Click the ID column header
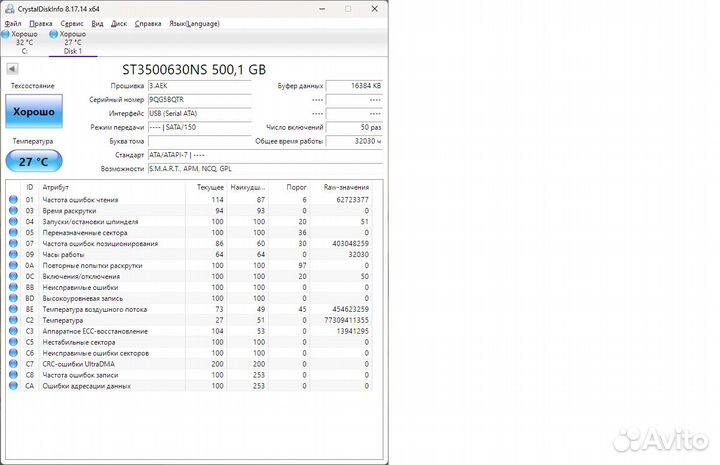The width and height of the screenshot is (720, 465). (30, 187)
